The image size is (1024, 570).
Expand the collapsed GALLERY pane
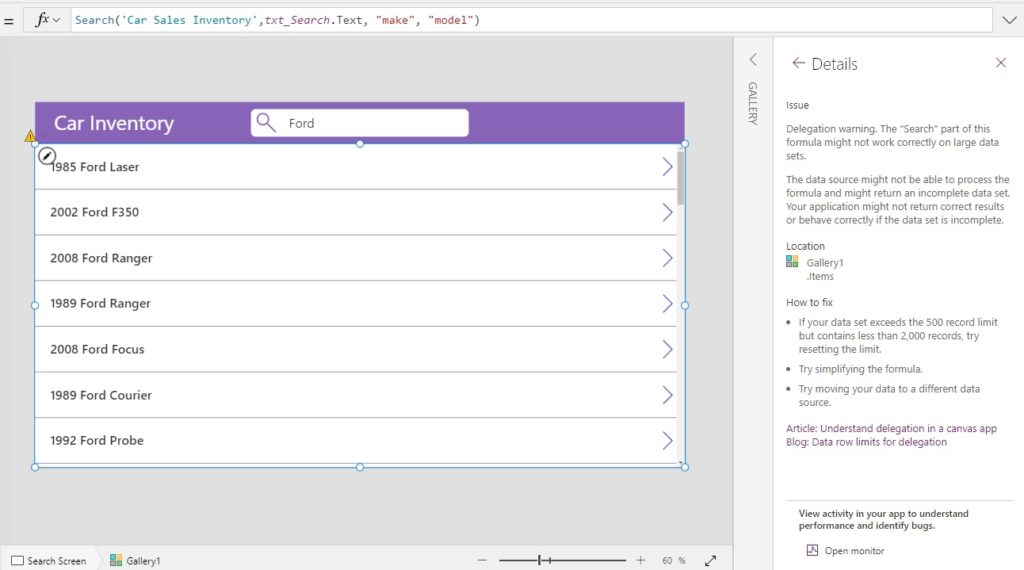pyautogui.click(x=753, y=59)
